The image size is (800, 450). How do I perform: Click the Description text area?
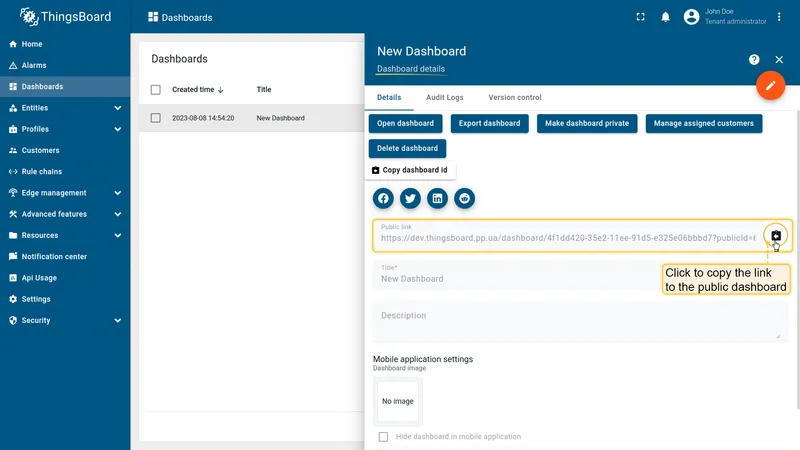(x=581, y=322)
